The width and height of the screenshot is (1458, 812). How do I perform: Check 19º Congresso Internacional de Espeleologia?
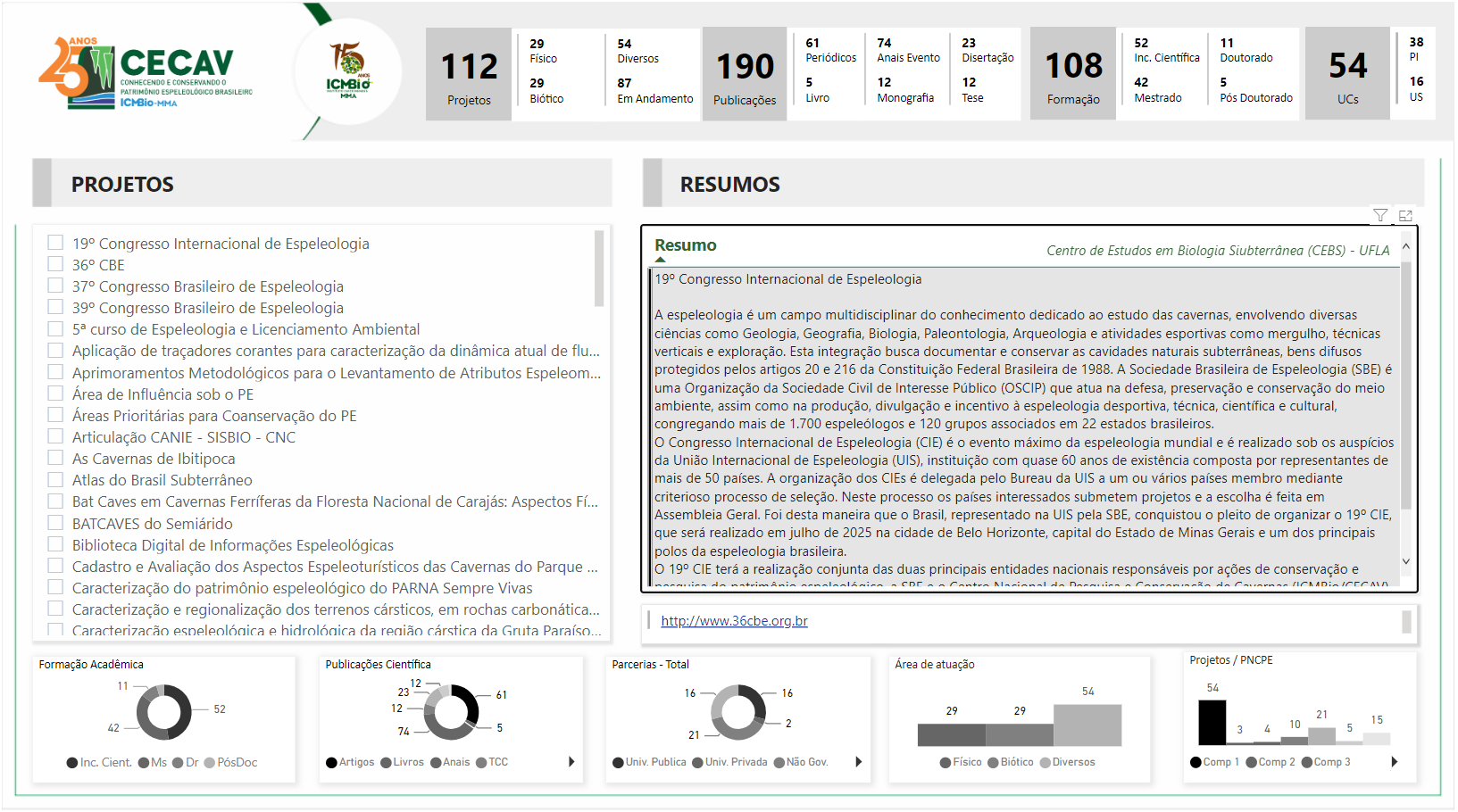point(54,243)
